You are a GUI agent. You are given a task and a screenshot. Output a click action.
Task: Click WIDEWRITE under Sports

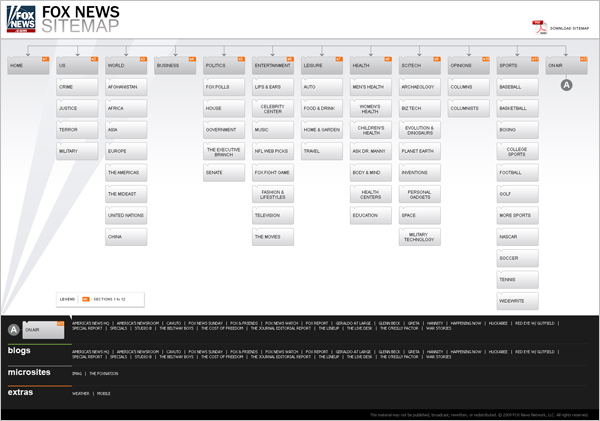(518, 301)
